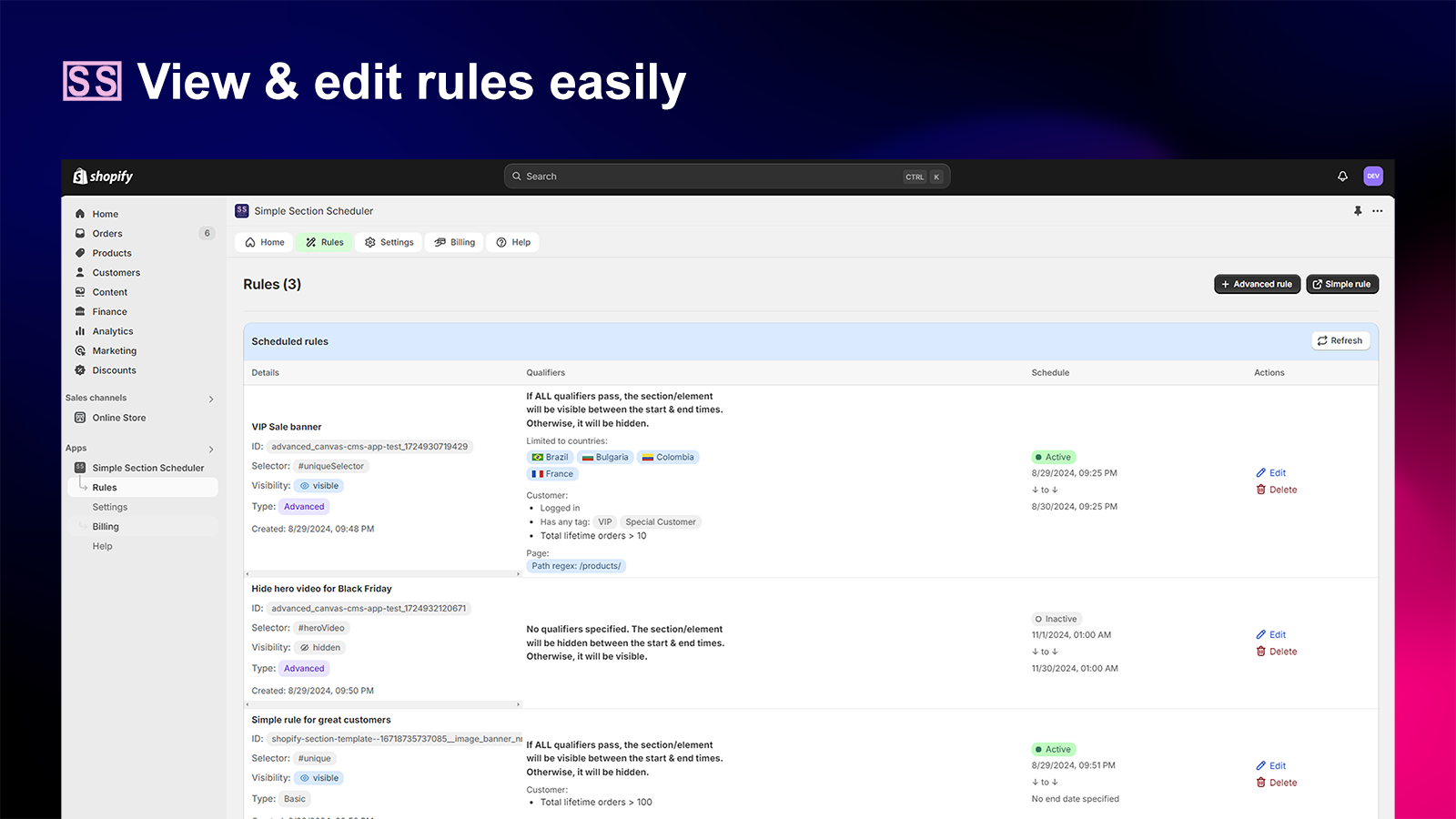Click the Shopify logo

103,177
